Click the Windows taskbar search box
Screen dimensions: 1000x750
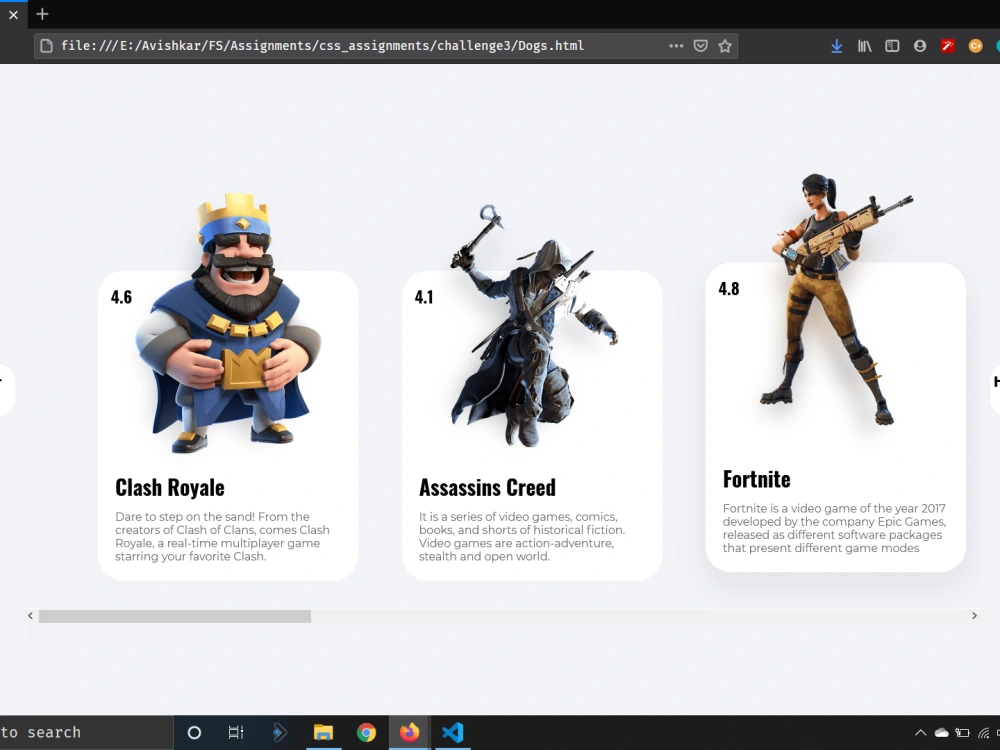point(86,733)
